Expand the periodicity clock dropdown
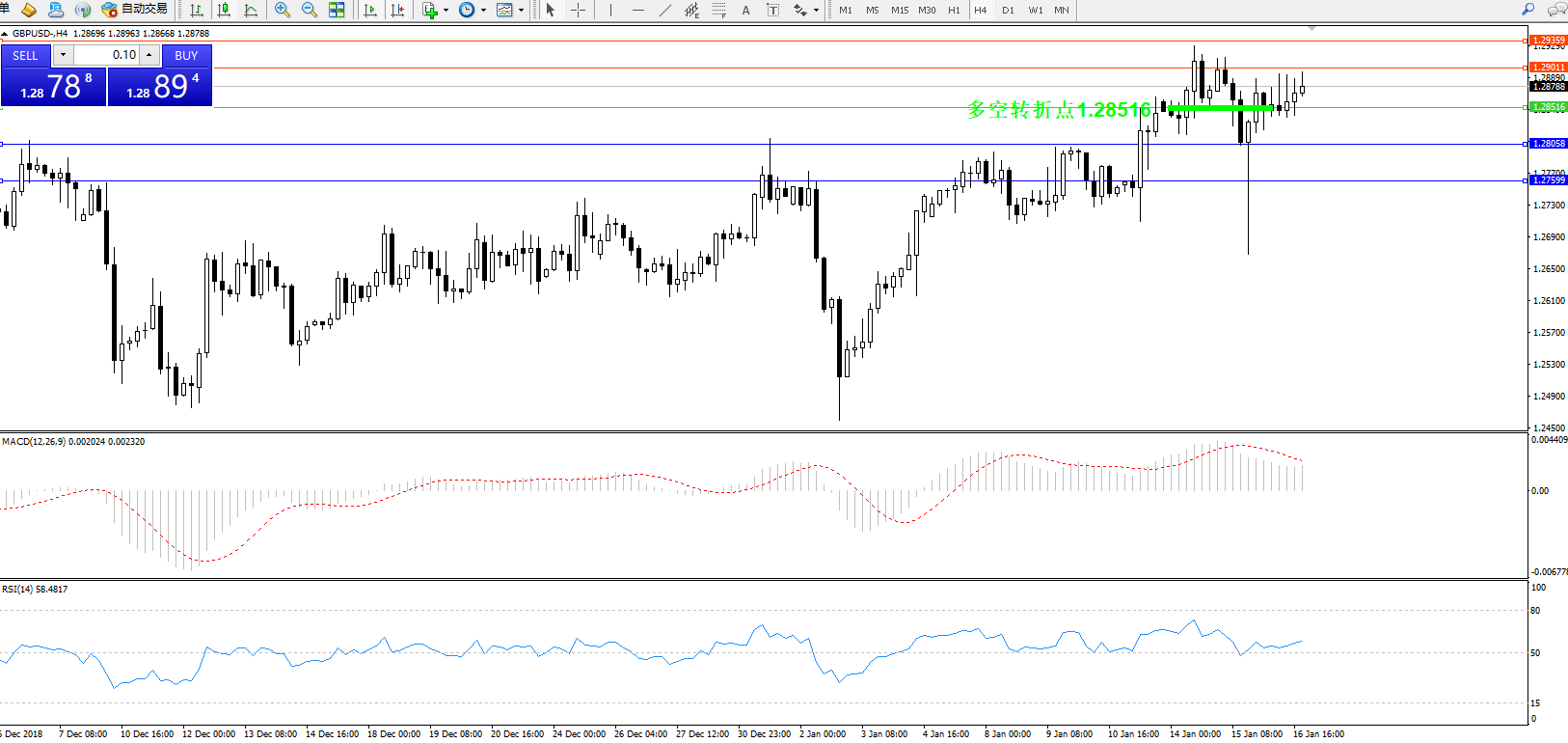Image resolution: width=1568 pixels, height=743 pixels. pos(483,11)
